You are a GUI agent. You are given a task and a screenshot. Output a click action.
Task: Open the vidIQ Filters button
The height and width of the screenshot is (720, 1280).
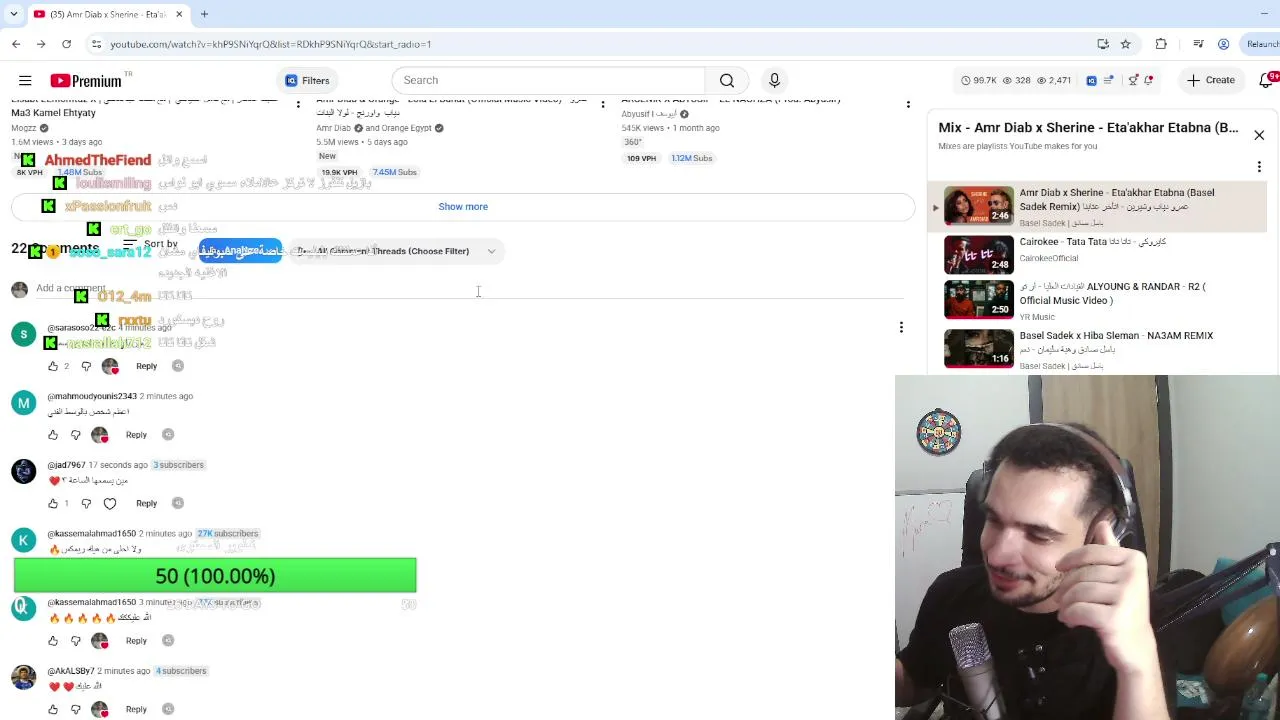(x=307, y=80)
